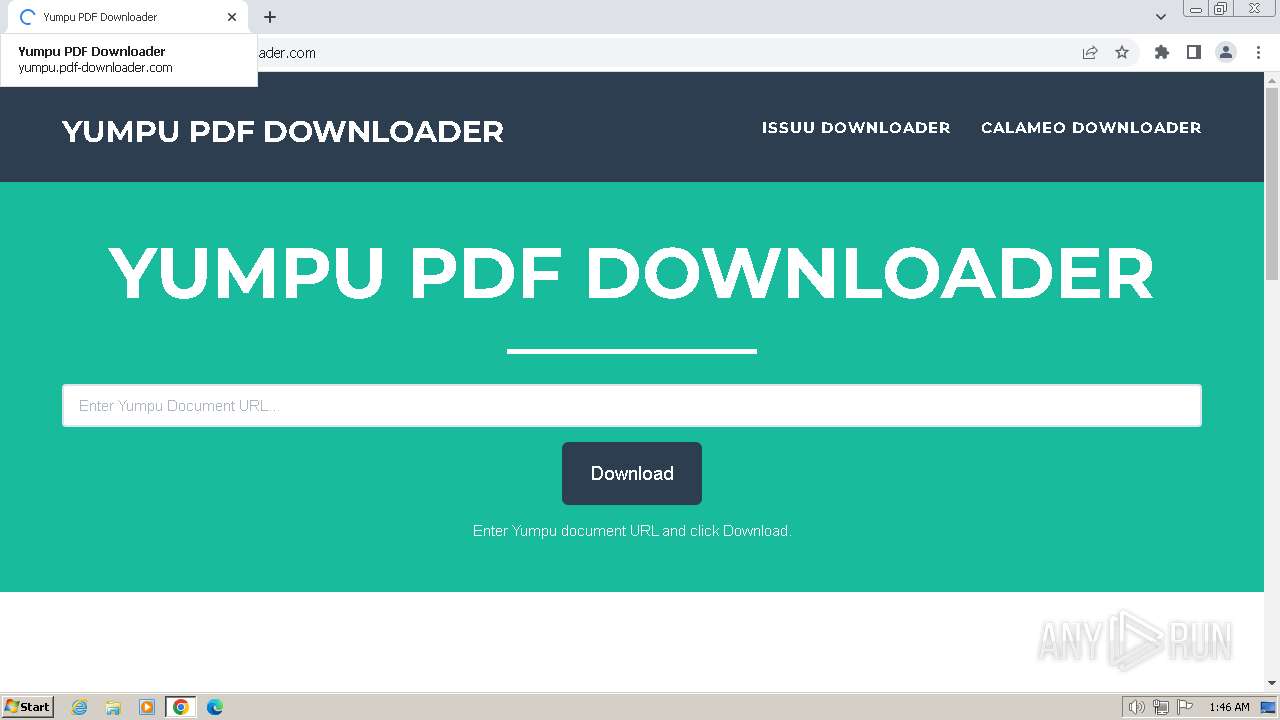Close the Yumpu PDF Downloader tab
The width and height of the screenshot is (1280, 720).
(x=232, y=17)
